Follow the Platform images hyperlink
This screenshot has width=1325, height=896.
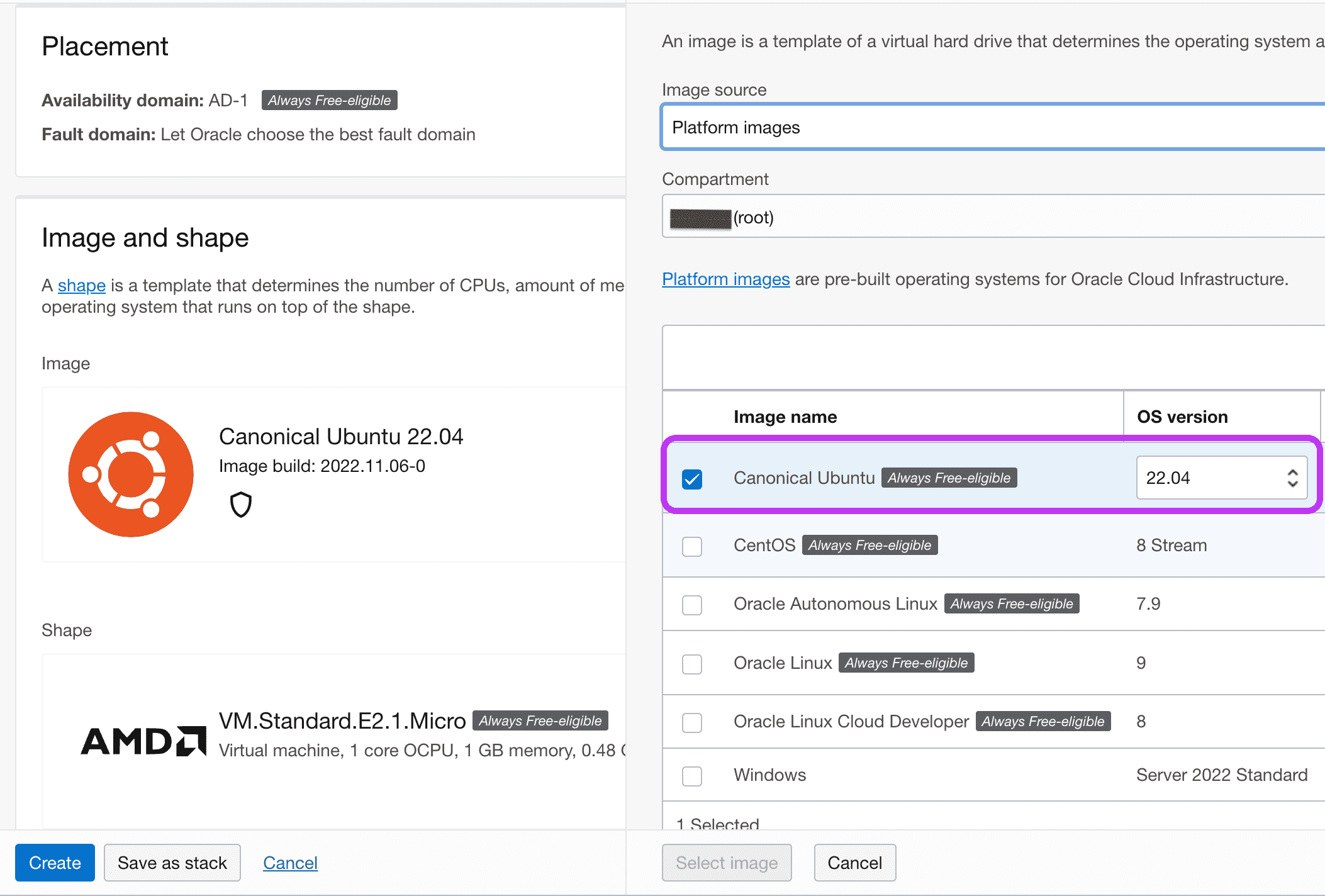pyautogui.click(x=725, y=279)
